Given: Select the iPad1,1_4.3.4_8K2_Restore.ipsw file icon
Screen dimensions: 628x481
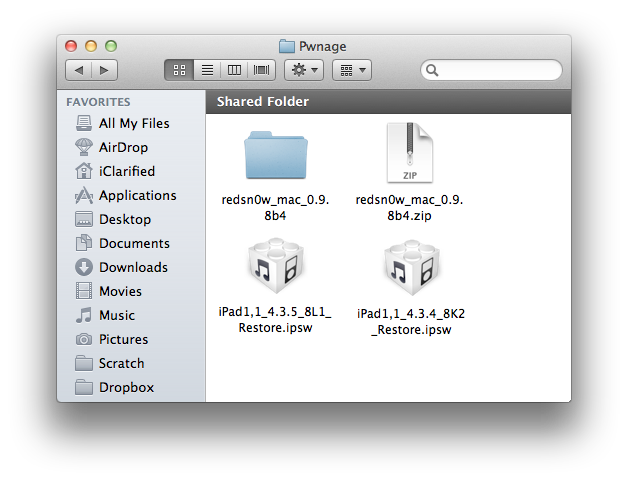Looking at the screenshot, I should click(411, 270).
